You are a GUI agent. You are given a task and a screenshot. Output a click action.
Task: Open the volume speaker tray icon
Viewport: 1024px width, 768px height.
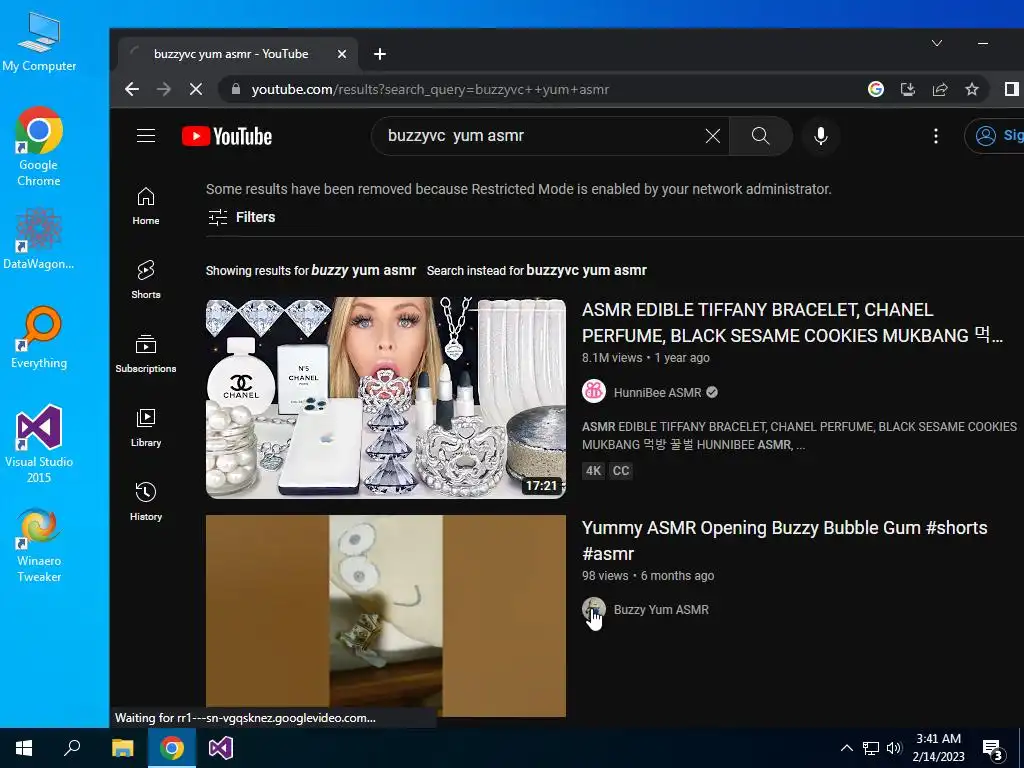pos(894,748)
